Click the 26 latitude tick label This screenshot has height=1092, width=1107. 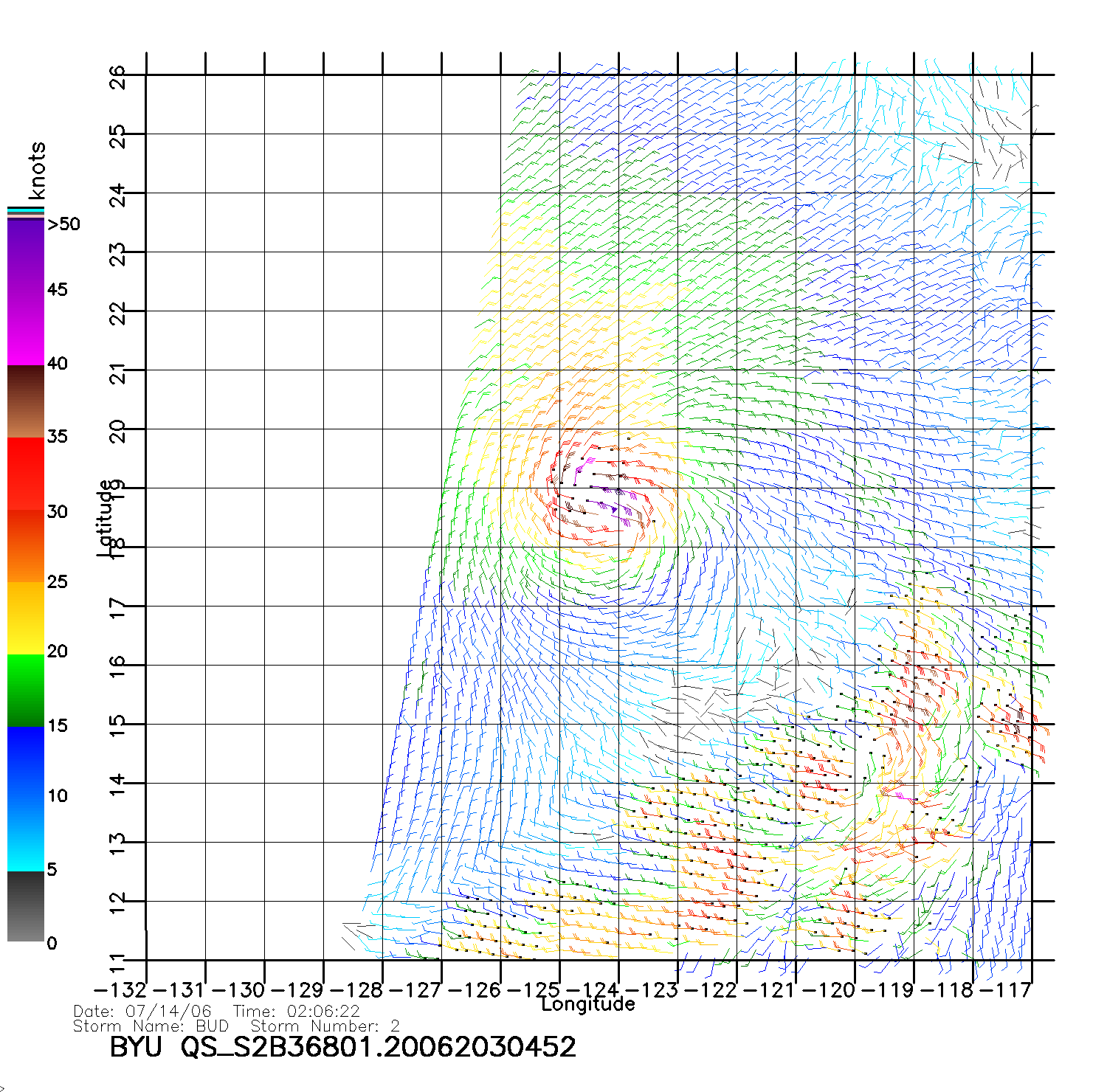click(x=118, y=77)
